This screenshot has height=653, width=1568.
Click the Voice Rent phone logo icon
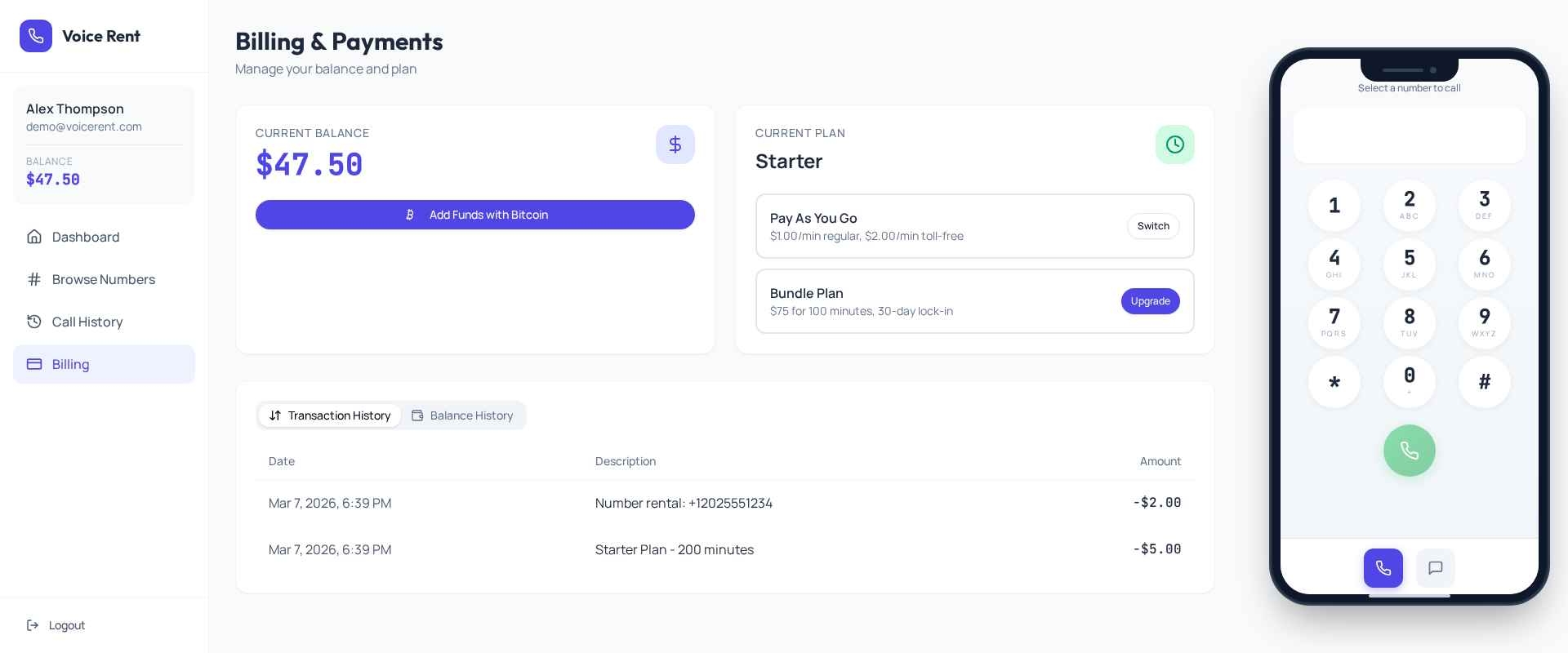click(x=36, y=36)
